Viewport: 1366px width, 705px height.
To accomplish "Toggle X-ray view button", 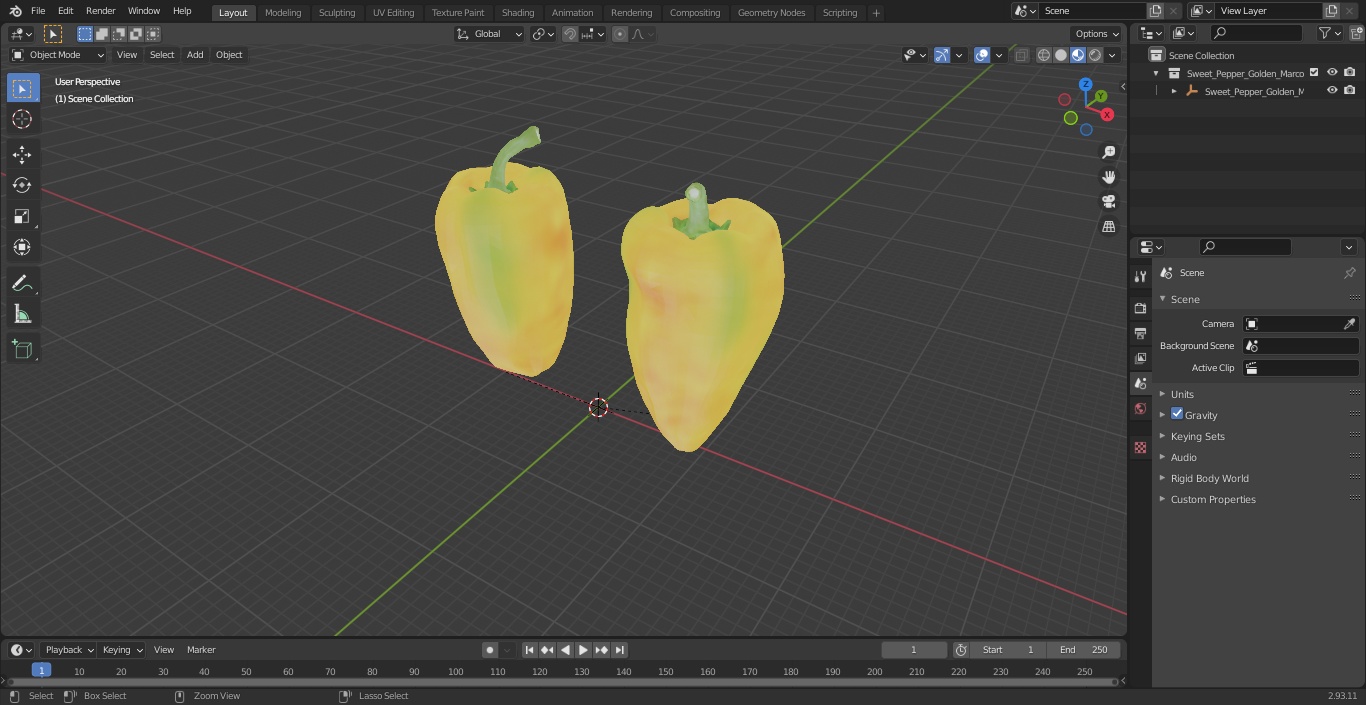I will 1021,55.
